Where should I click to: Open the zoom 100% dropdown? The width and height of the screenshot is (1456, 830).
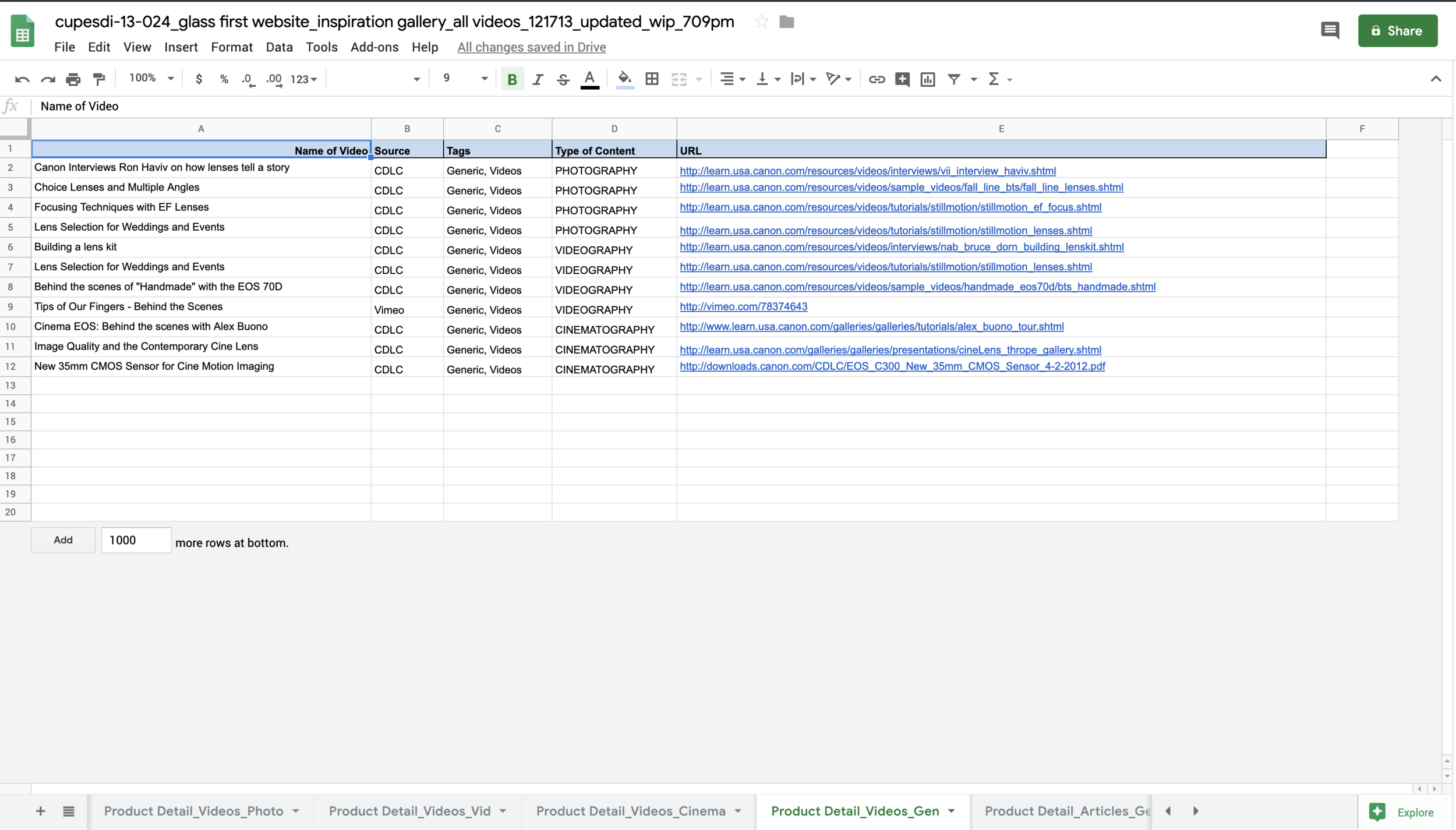[x=151, y=78]
